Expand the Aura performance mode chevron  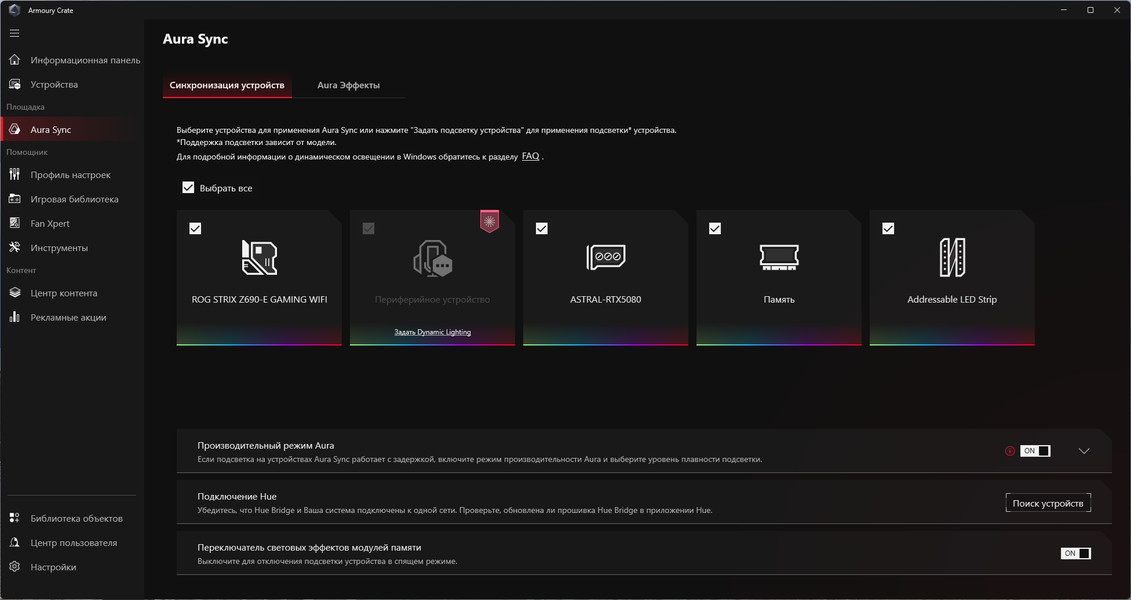tap(1083, 451)
